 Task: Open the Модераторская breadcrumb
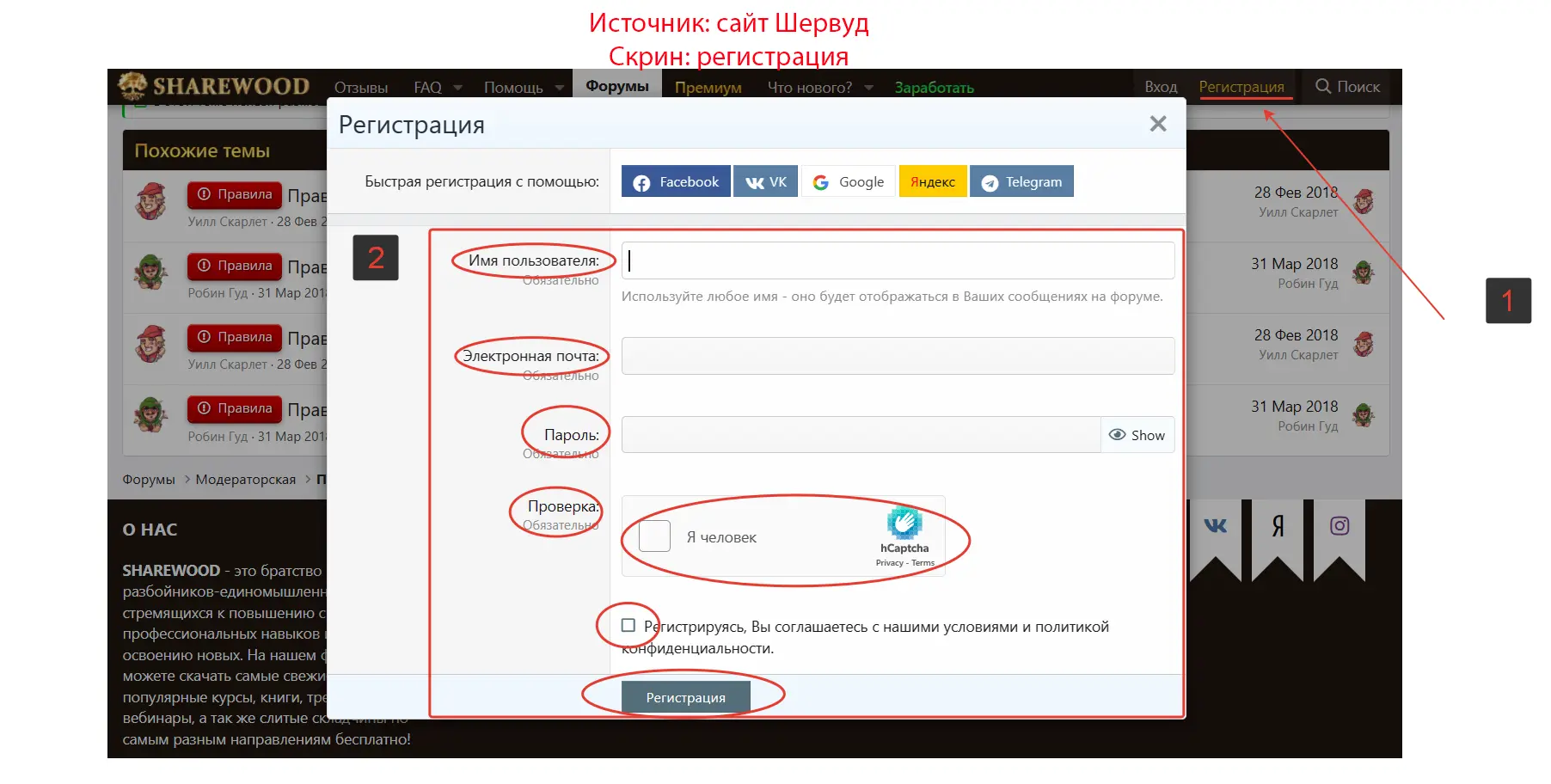click(245, 480)
